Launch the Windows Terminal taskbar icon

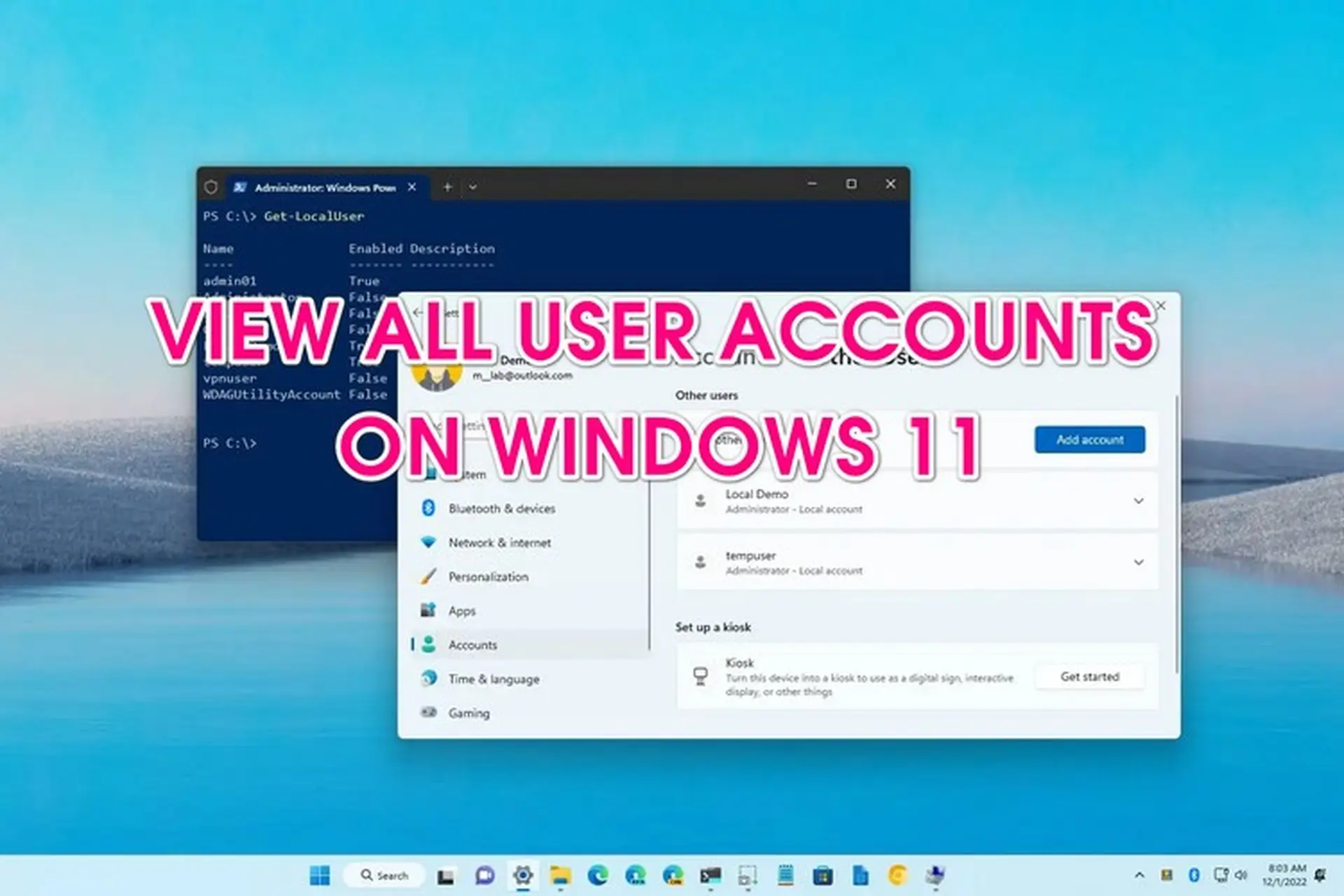point(710,875)
